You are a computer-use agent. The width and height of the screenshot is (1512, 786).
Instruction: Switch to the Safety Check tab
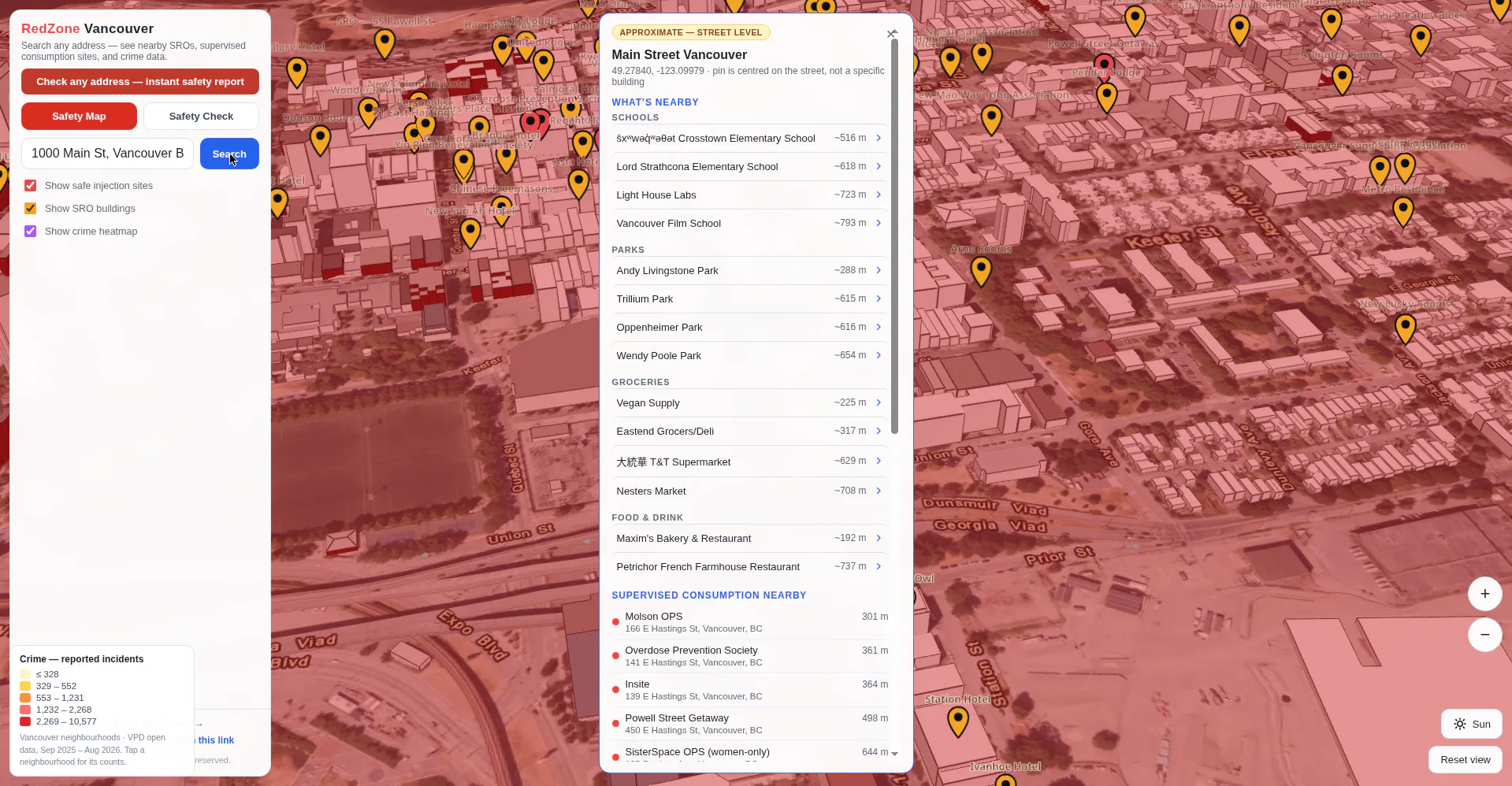click(201, 116)
